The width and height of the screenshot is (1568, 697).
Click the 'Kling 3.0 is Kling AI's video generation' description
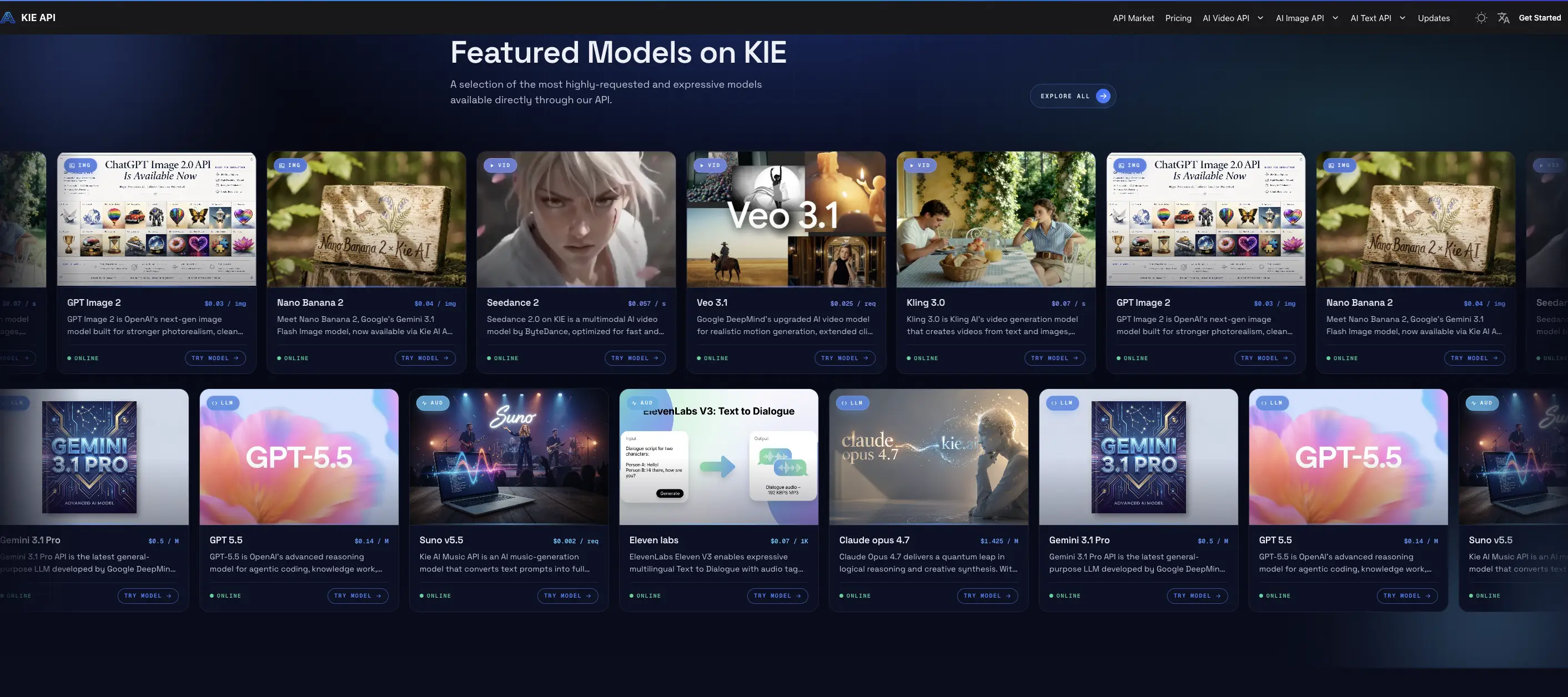click(x=992, y=325)
